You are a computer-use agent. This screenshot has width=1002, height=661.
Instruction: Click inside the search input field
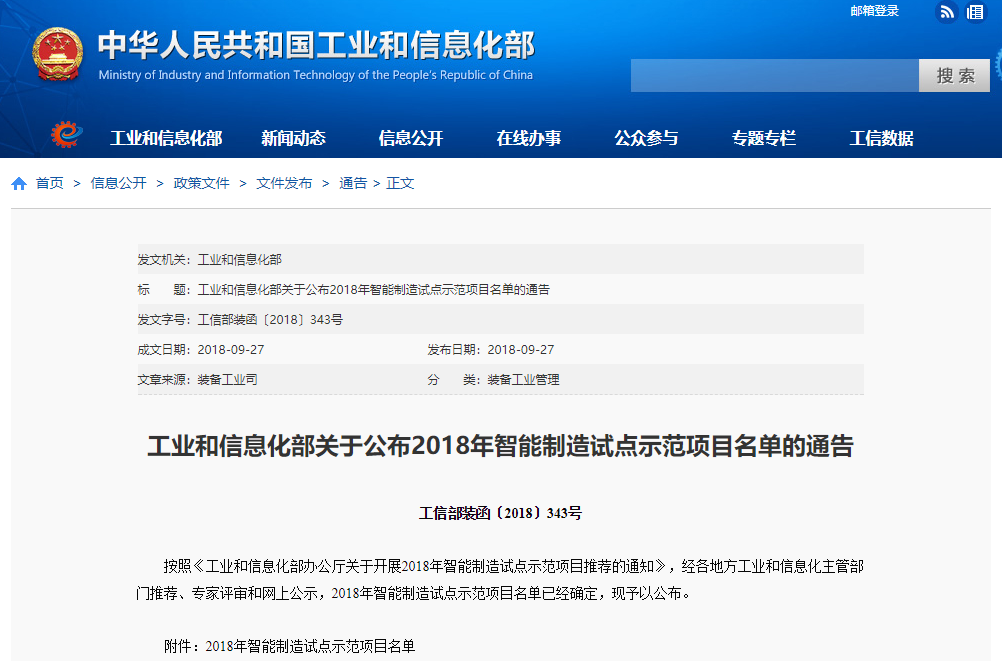click(775, 75)
